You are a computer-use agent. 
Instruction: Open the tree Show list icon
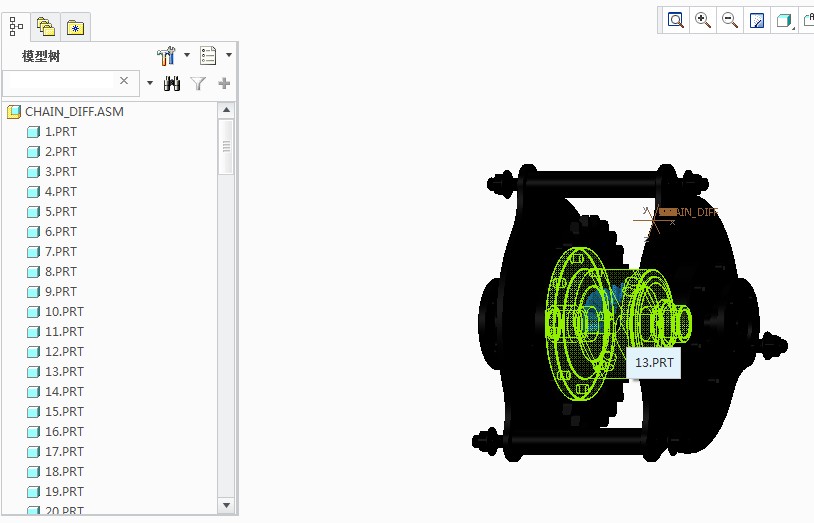pos(208,56)
